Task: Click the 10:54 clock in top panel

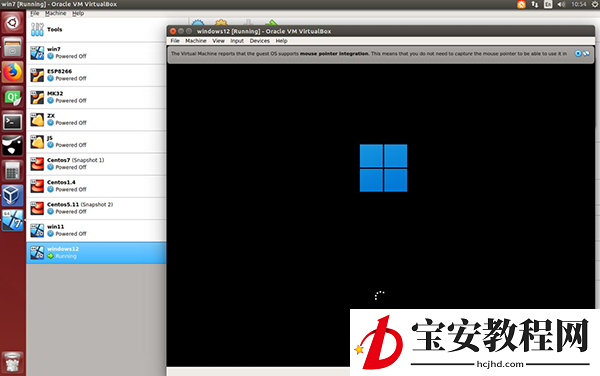Action: click(x=578, y=4)
